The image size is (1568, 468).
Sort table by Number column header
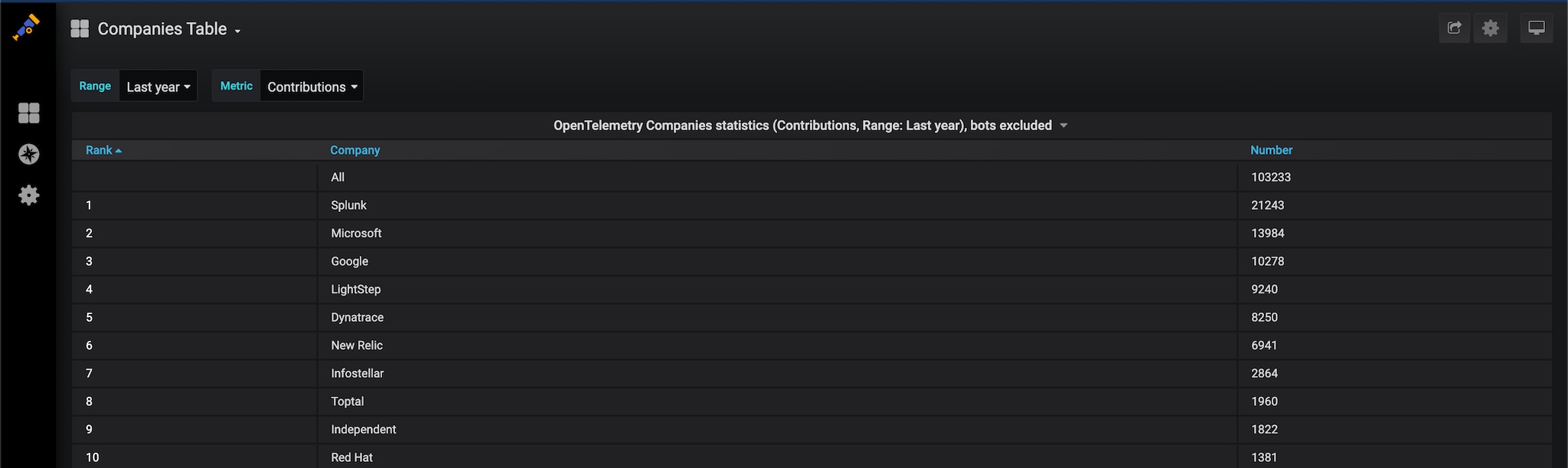(x=1271, y=150)
